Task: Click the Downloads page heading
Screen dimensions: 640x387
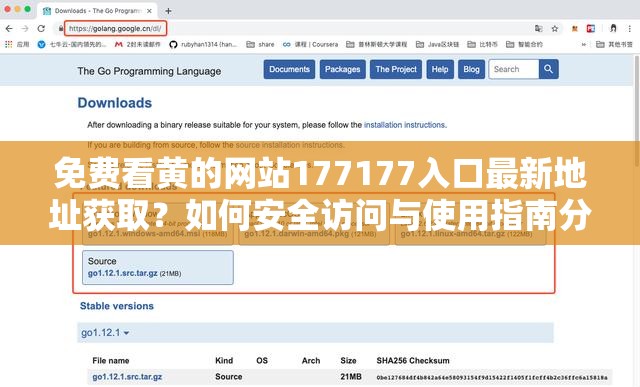Action: click(x=115, y=103)
